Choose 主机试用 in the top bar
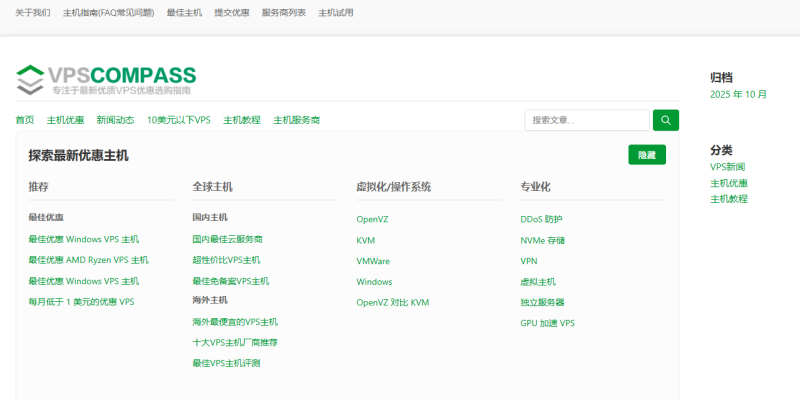The image size is (800, 400). [x=336, y=13]
